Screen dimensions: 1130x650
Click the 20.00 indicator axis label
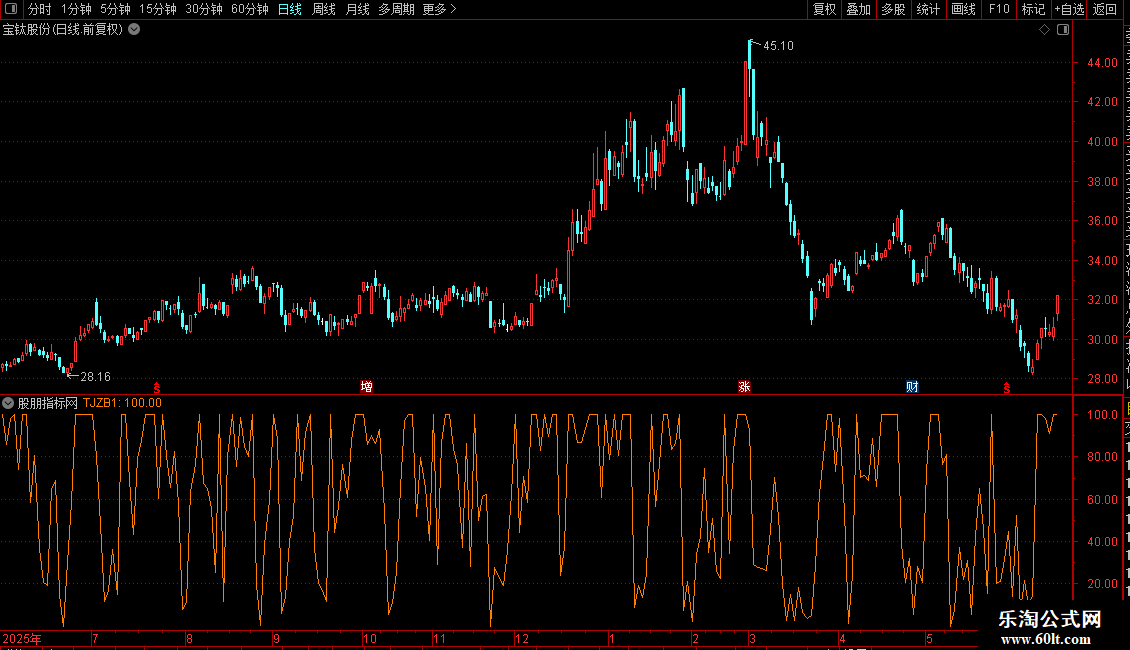(x=1103, y=584)
